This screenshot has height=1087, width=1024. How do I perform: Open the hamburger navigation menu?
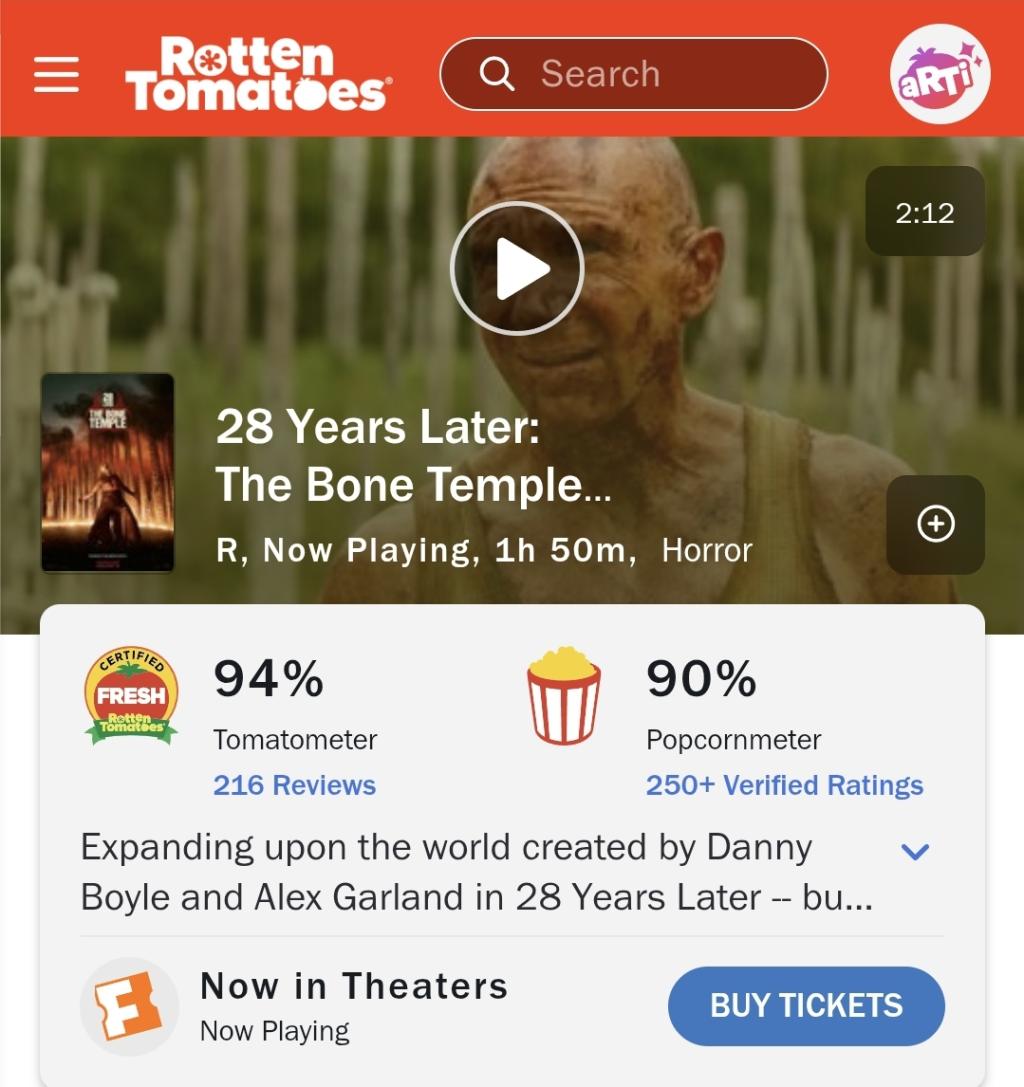pos(56,74)
